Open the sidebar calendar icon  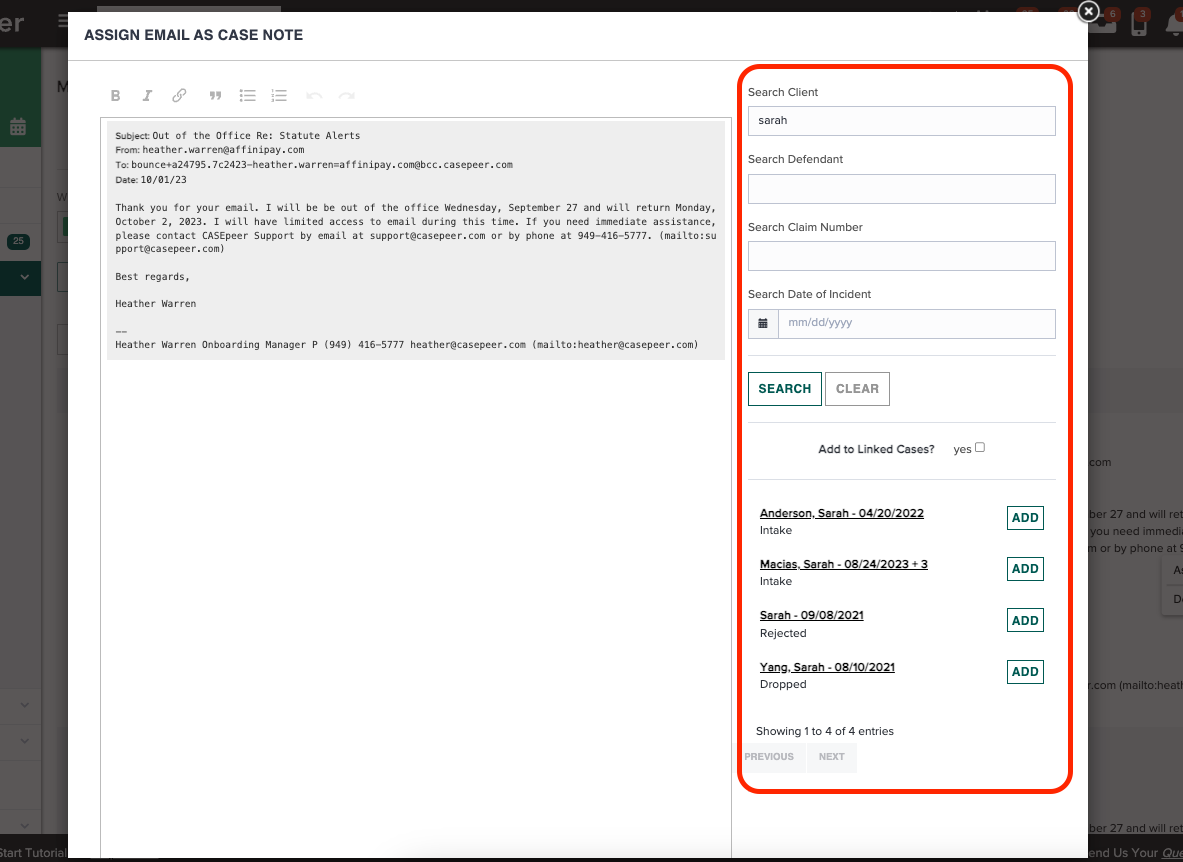click(18, 127)
